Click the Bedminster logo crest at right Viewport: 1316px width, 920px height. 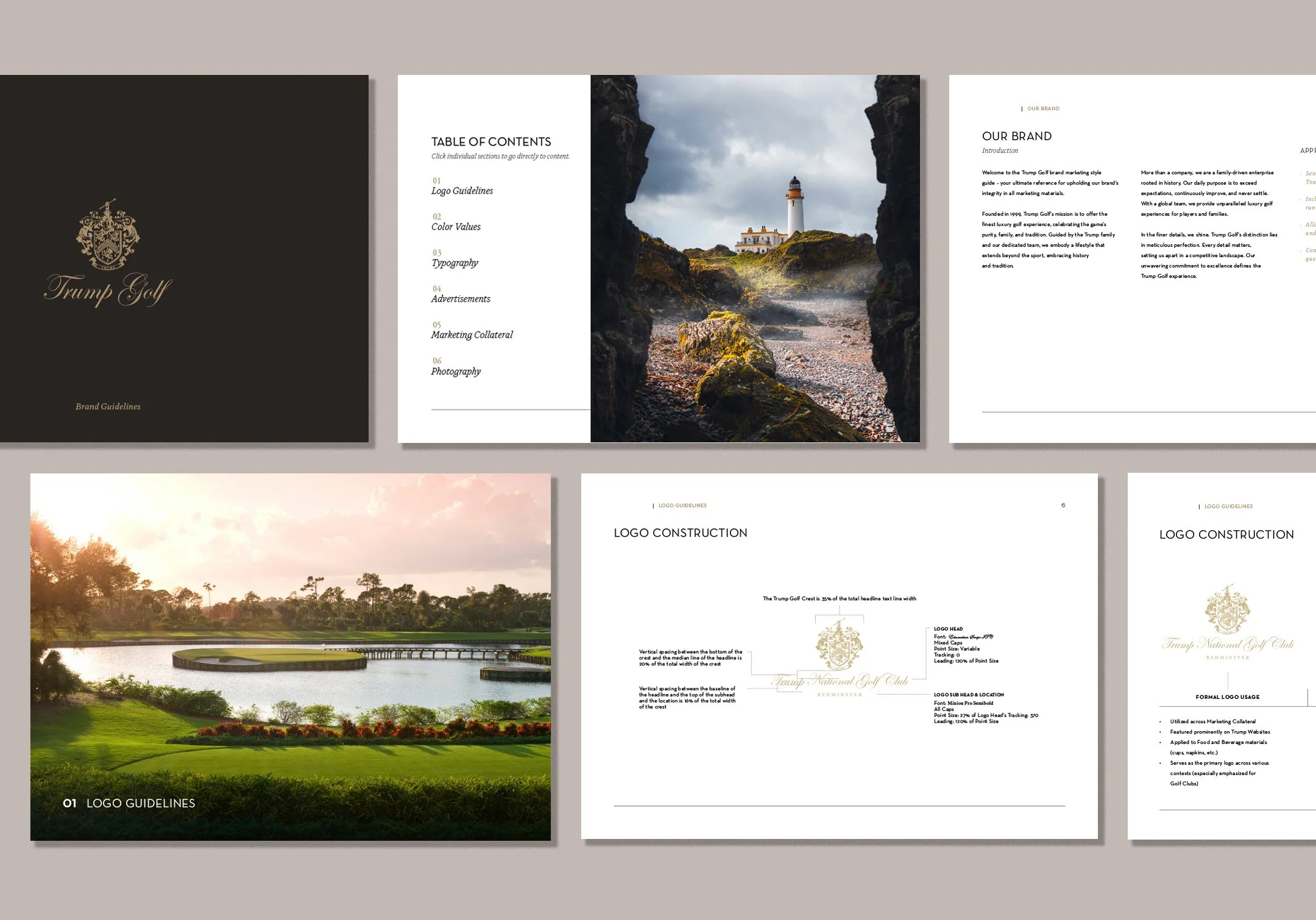click(1227, 609)
